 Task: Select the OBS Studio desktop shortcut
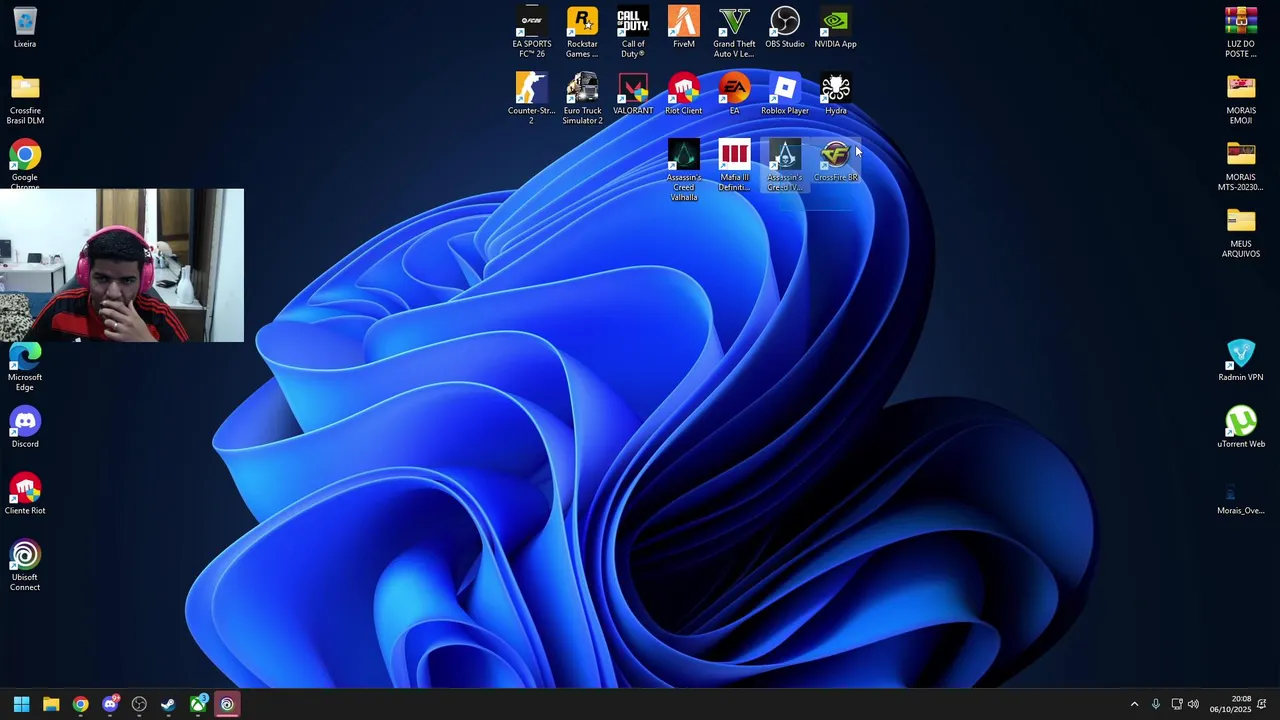coord(785,28)
